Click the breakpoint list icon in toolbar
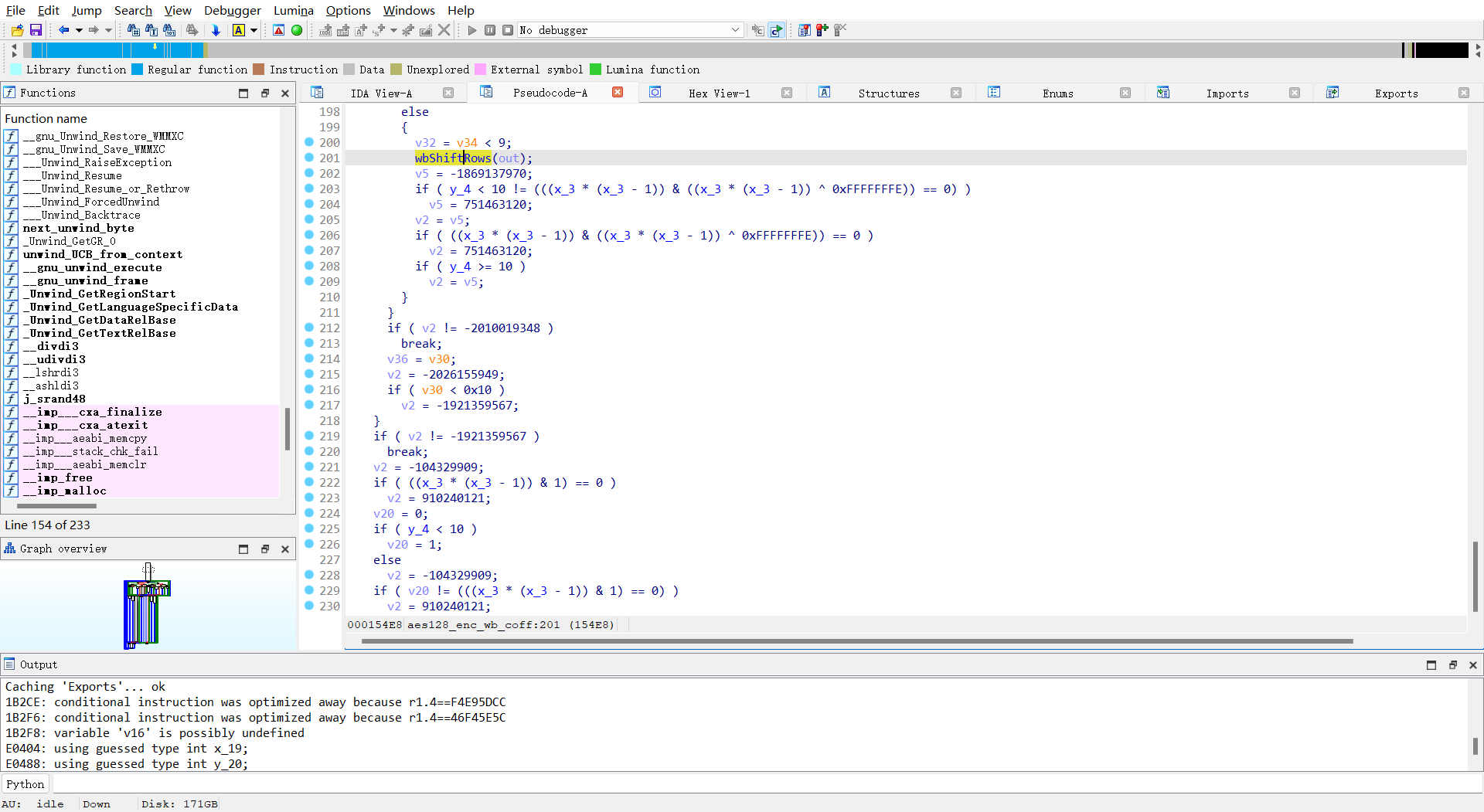Screen dimensions: 1484x812 [805, 30]
